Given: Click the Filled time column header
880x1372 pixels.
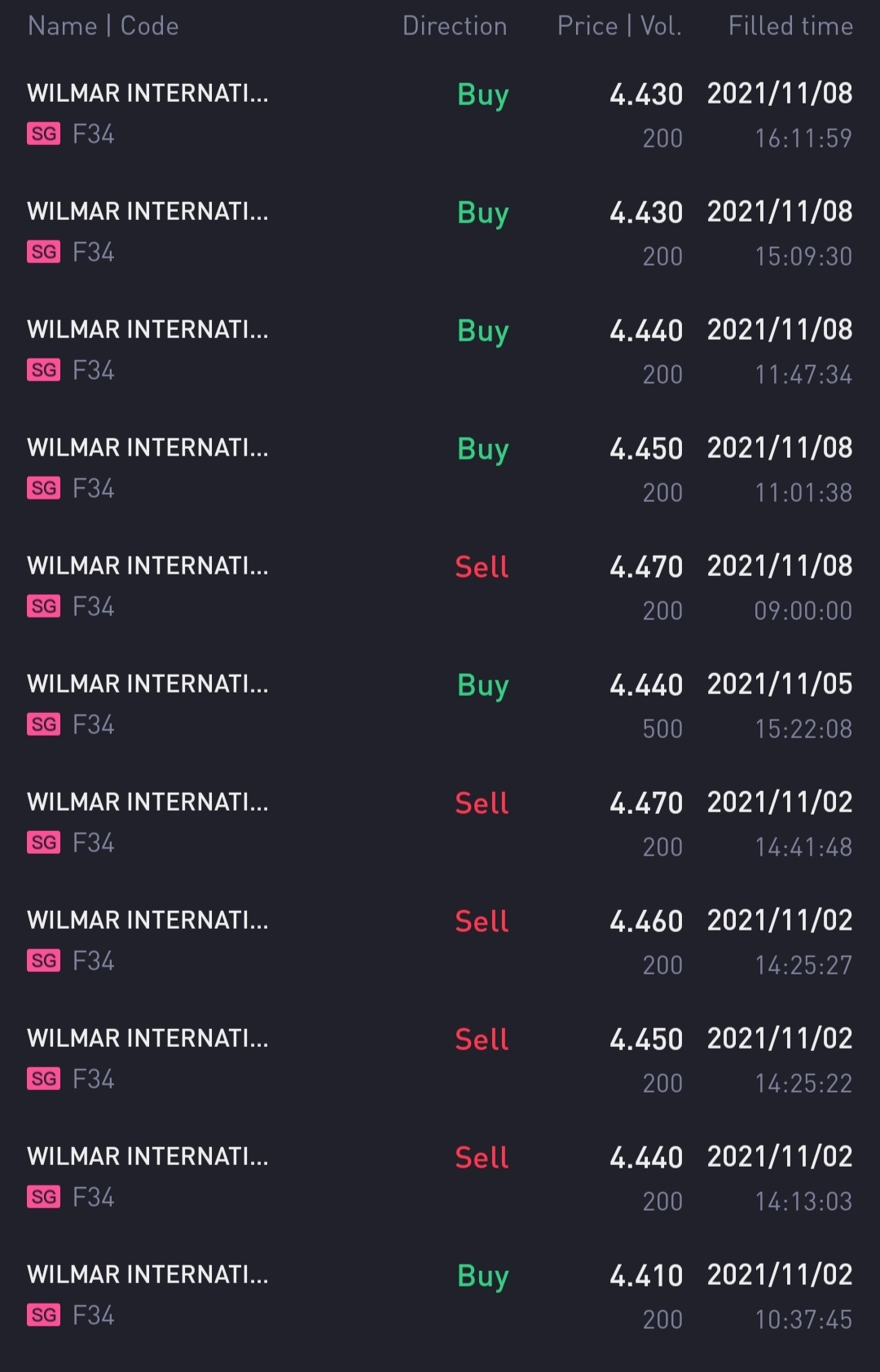Looking at the screenshot, I should [790, 26].
